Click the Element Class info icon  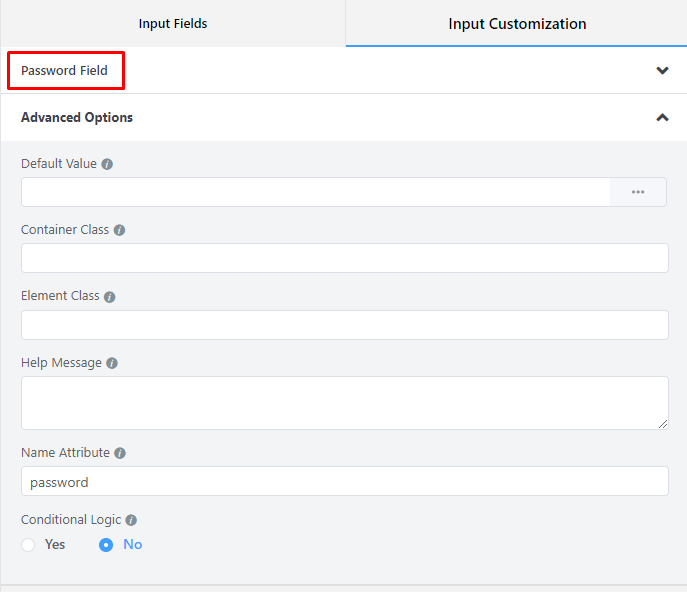(110, 297)
